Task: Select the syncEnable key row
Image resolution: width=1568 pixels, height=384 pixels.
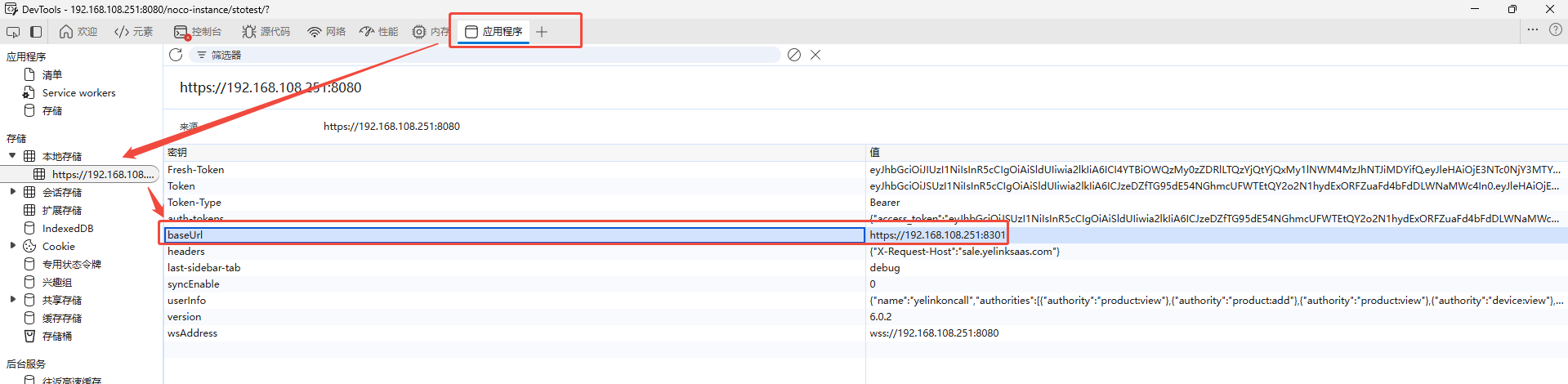Action: pyautogui.click(x=515, y=284)
